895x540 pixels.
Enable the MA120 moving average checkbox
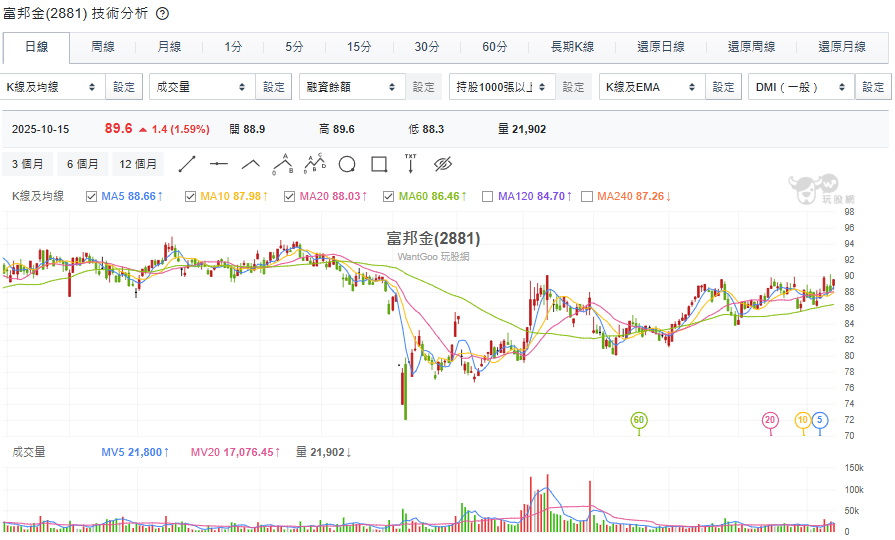488,196
